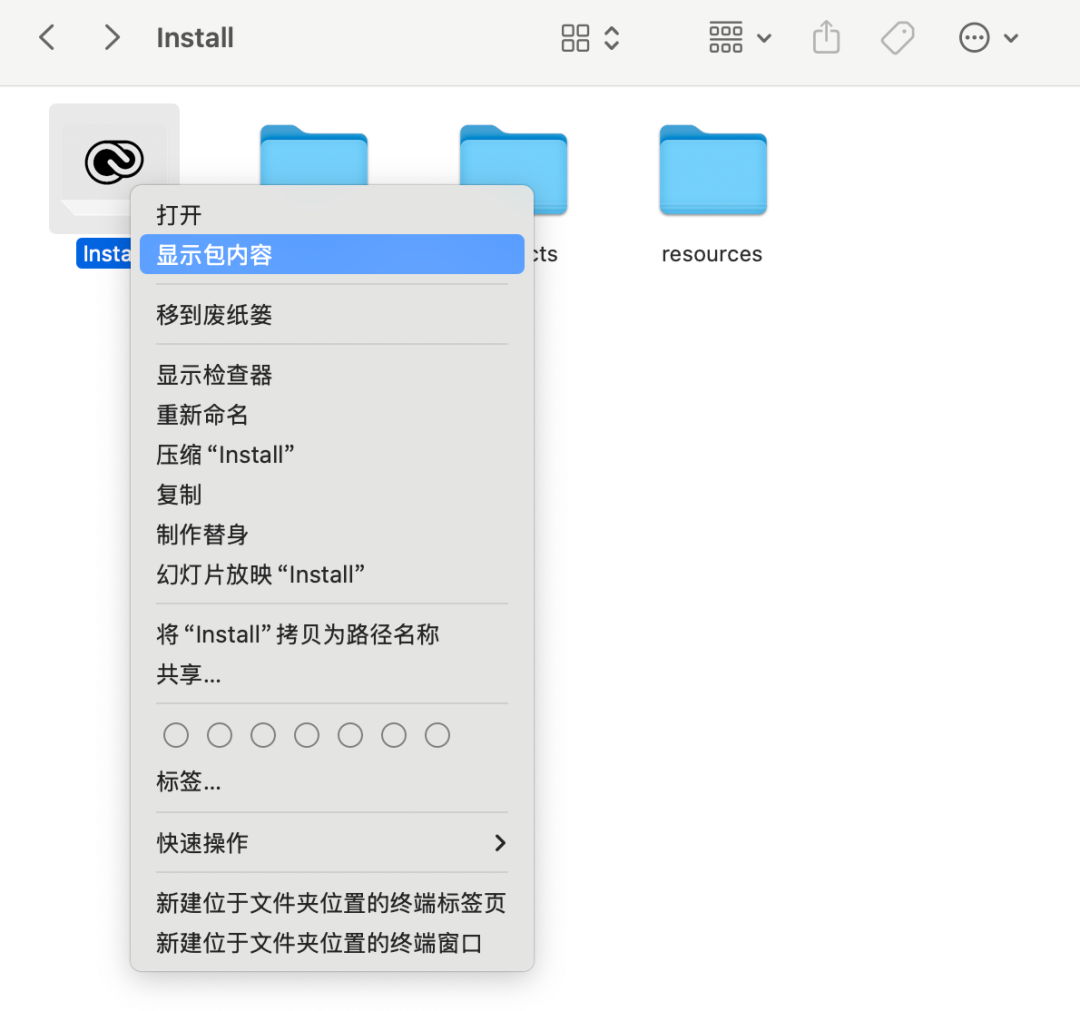The width and height of the screenshot is (1080, 1011).
Task: Click the back navigation arrow
Action: pyautogui.click(x=46, y=37)
